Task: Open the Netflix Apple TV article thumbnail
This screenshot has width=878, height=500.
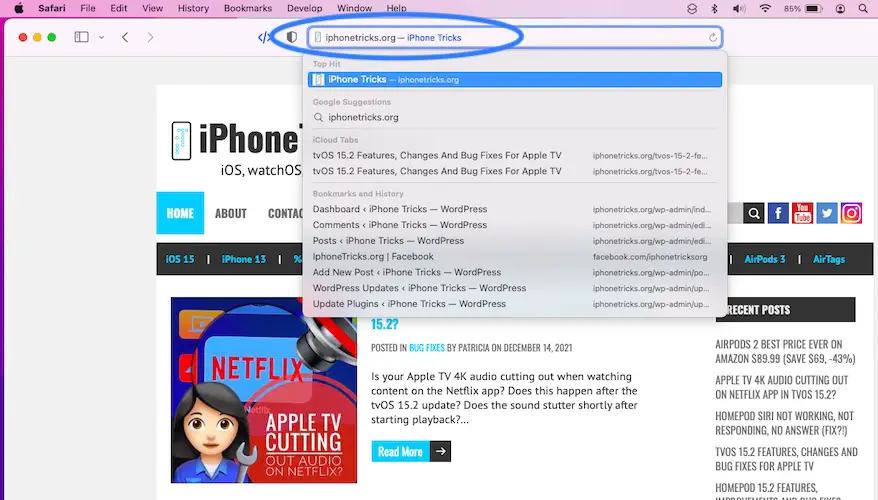Action: (264, 390)
